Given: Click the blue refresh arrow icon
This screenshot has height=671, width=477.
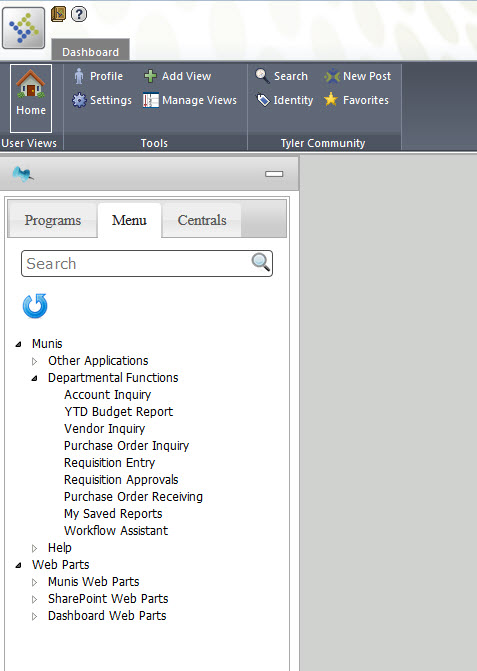Looking at the screenshot, I should point(35,306).
